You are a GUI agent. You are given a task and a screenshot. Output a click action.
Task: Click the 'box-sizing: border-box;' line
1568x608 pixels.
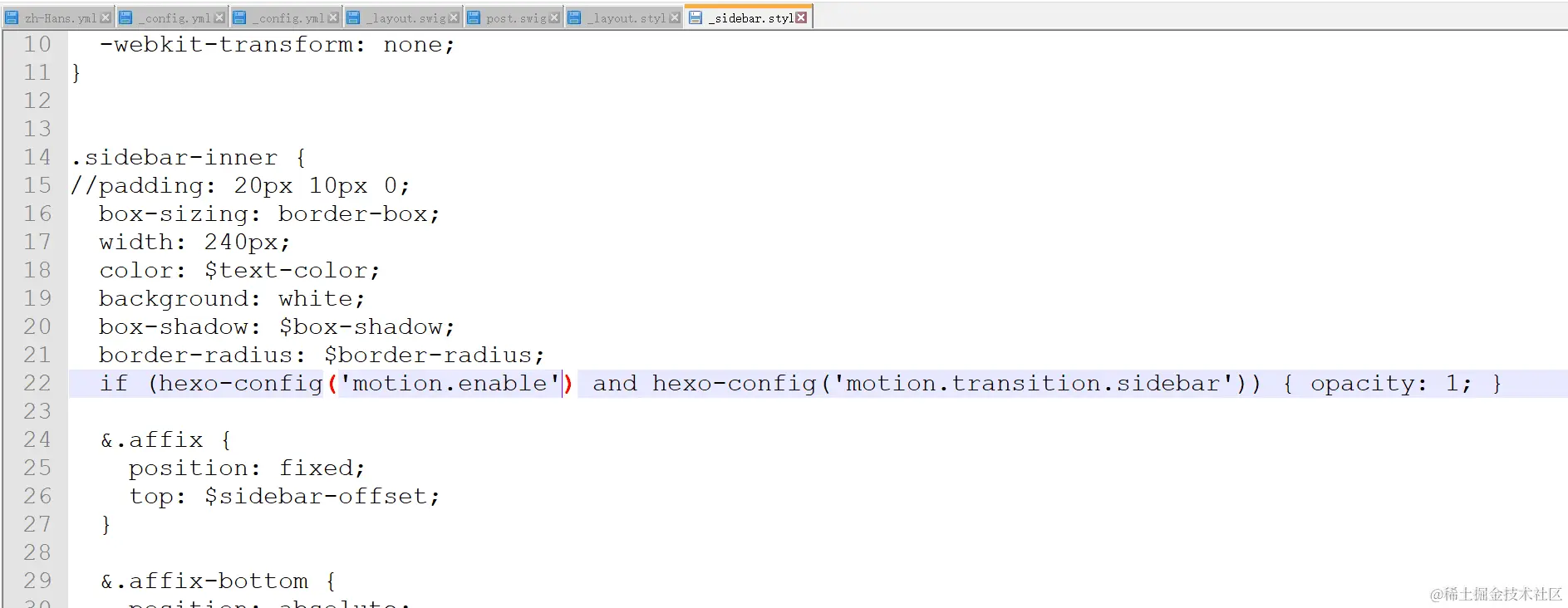pyautogui.click(x=269, y=213)
